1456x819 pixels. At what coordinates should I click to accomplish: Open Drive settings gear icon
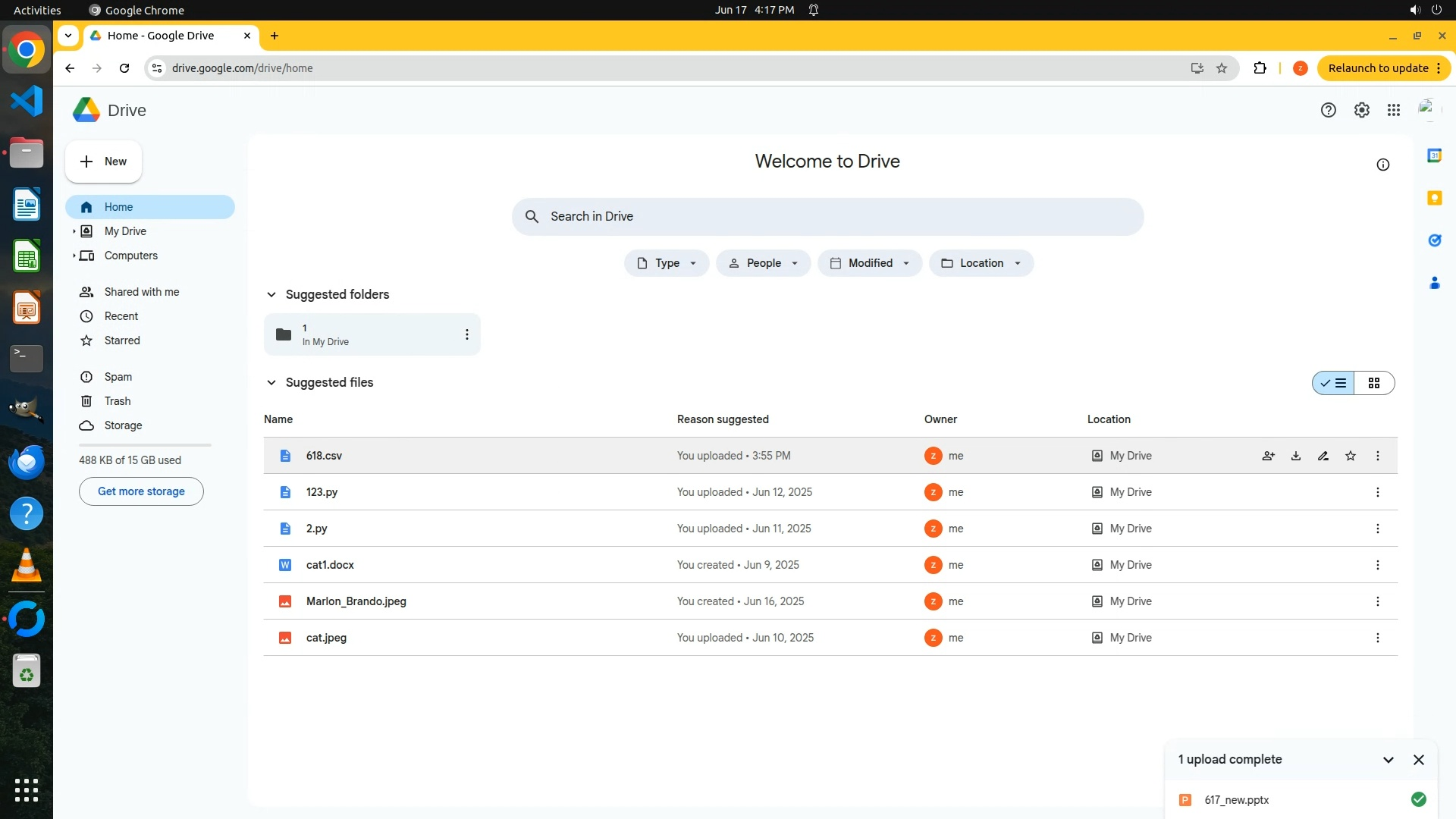[1362, 110]
